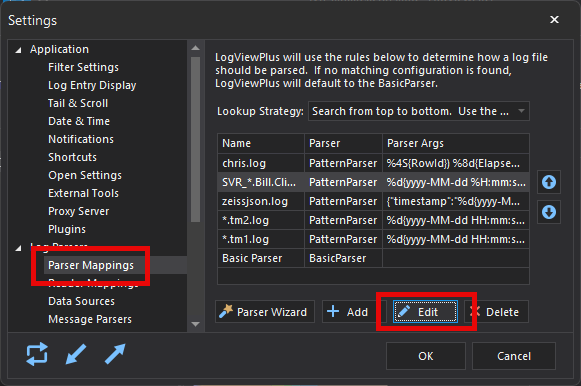Click parser args of chris.log row
Image resolution: width=581 pixels, height=386 pixels.
pos(456,163)
